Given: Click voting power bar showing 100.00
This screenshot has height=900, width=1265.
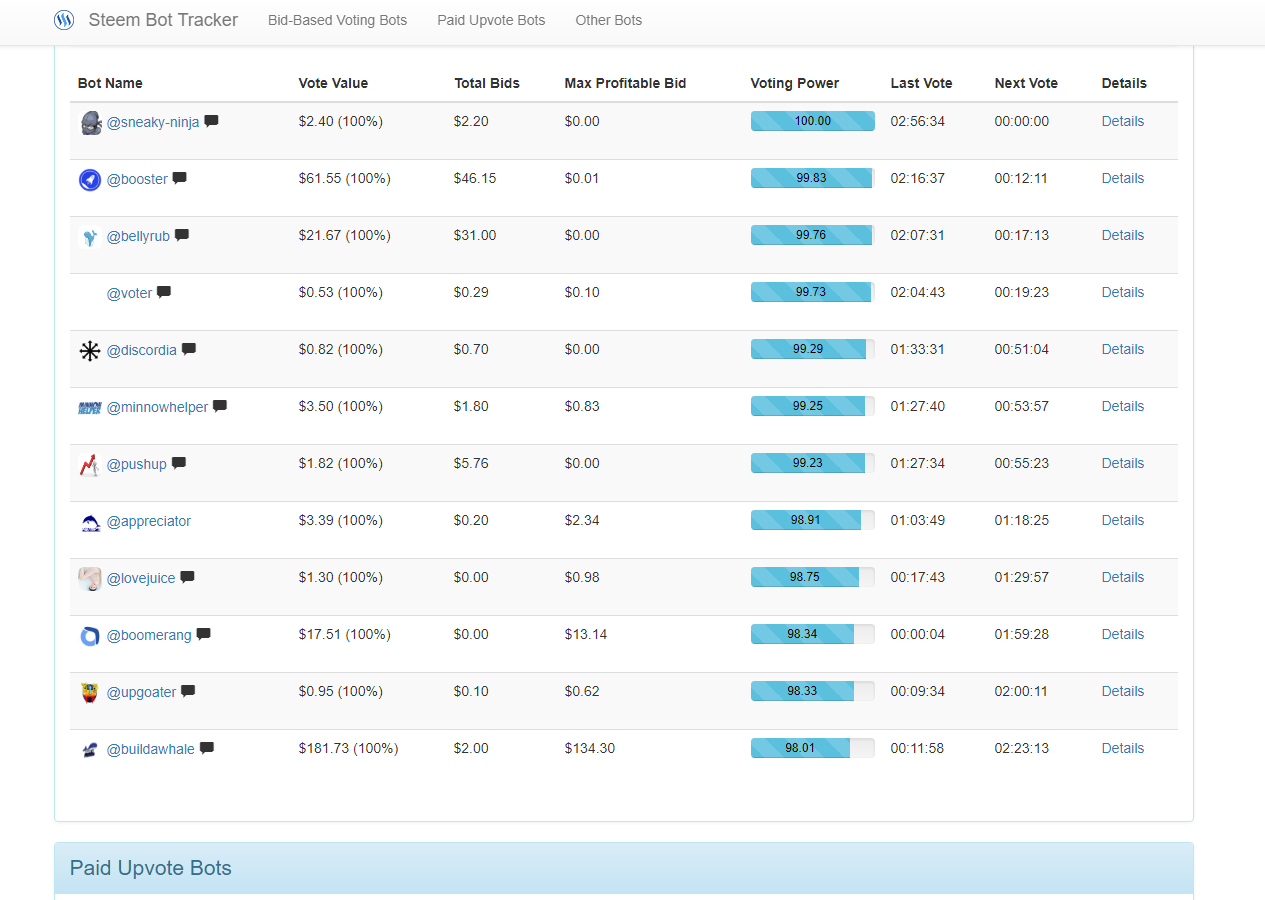Looking at the screenshot, I should (x=812, y=121).
